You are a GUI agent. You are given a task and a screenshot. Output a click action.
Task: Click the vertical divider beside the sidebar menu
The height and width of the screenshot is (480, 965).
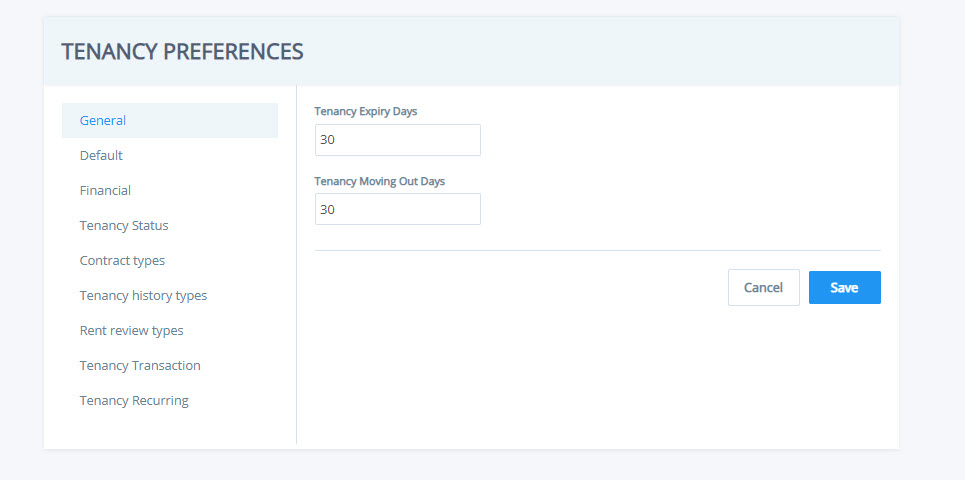297,265
